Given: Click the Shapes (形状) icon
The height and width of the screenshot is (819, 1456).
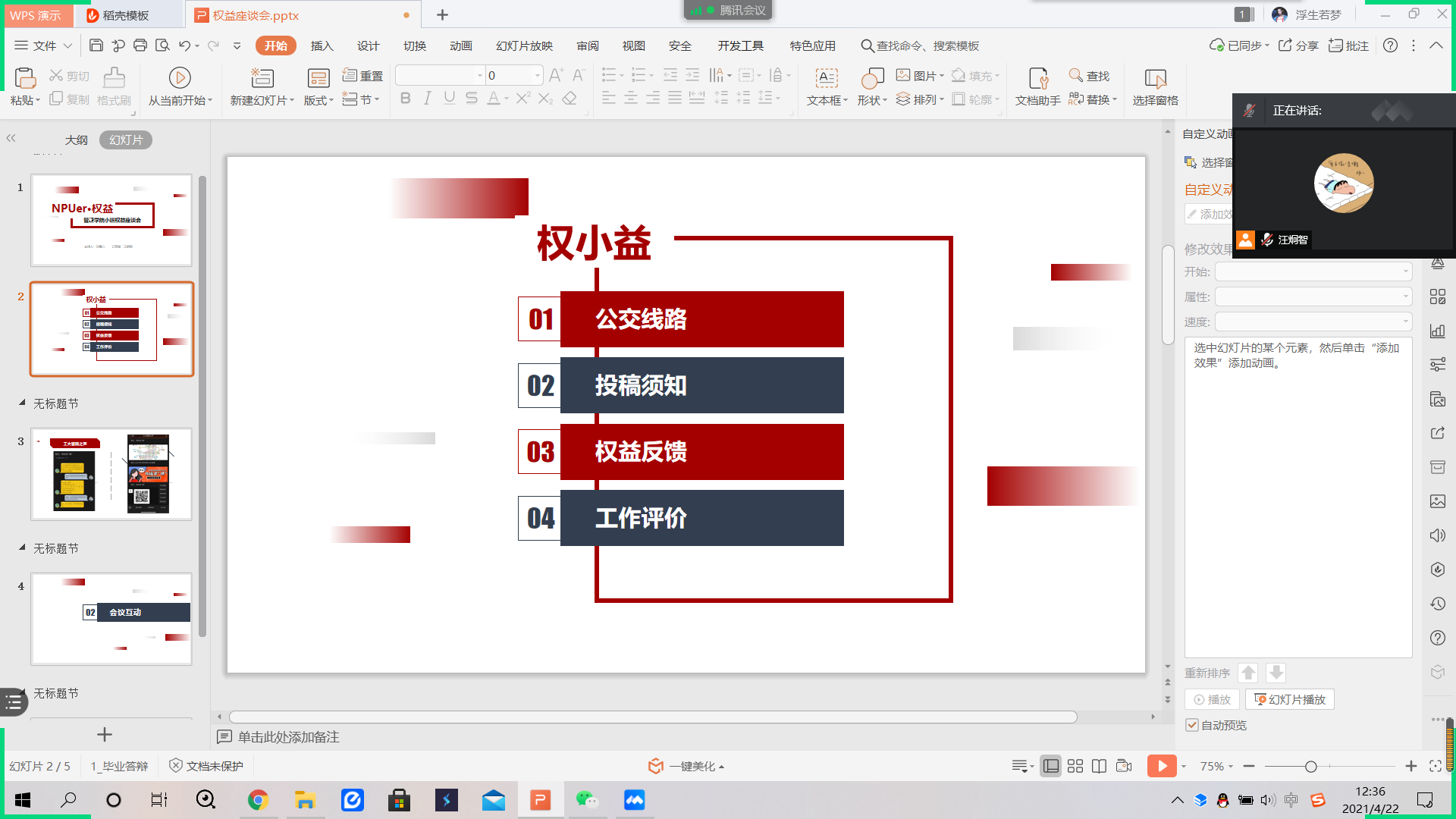Looking at the screenshot, I should (x=872, y=78).
